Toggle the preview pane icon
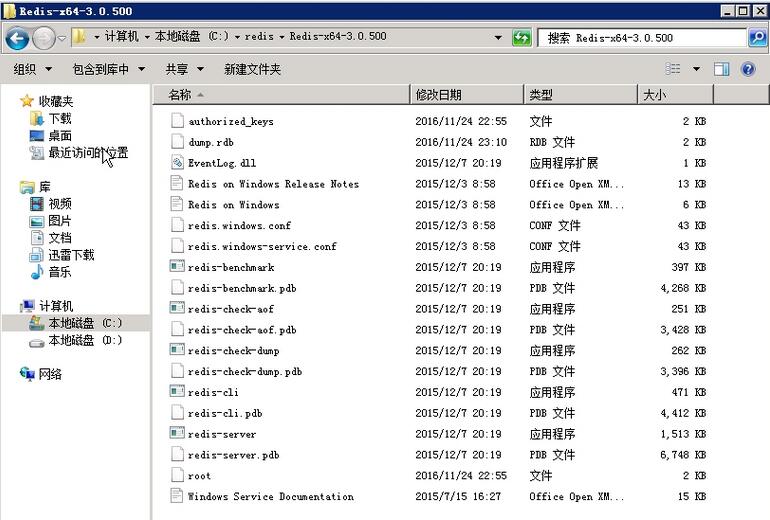770x520 pixels. (721, 69)
